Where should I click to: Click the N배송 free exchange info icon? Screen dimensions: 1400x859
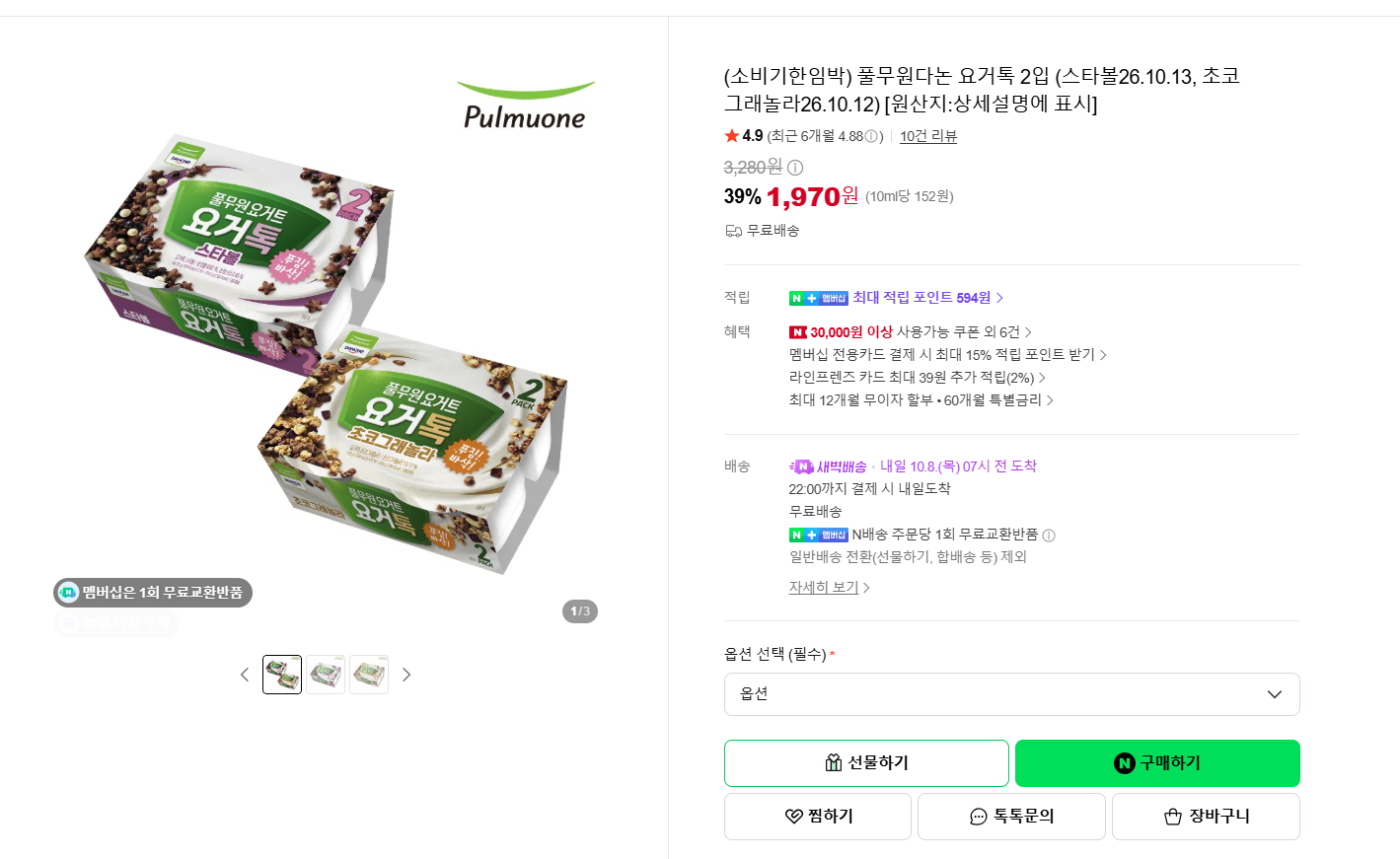[x=1049, y=536]
